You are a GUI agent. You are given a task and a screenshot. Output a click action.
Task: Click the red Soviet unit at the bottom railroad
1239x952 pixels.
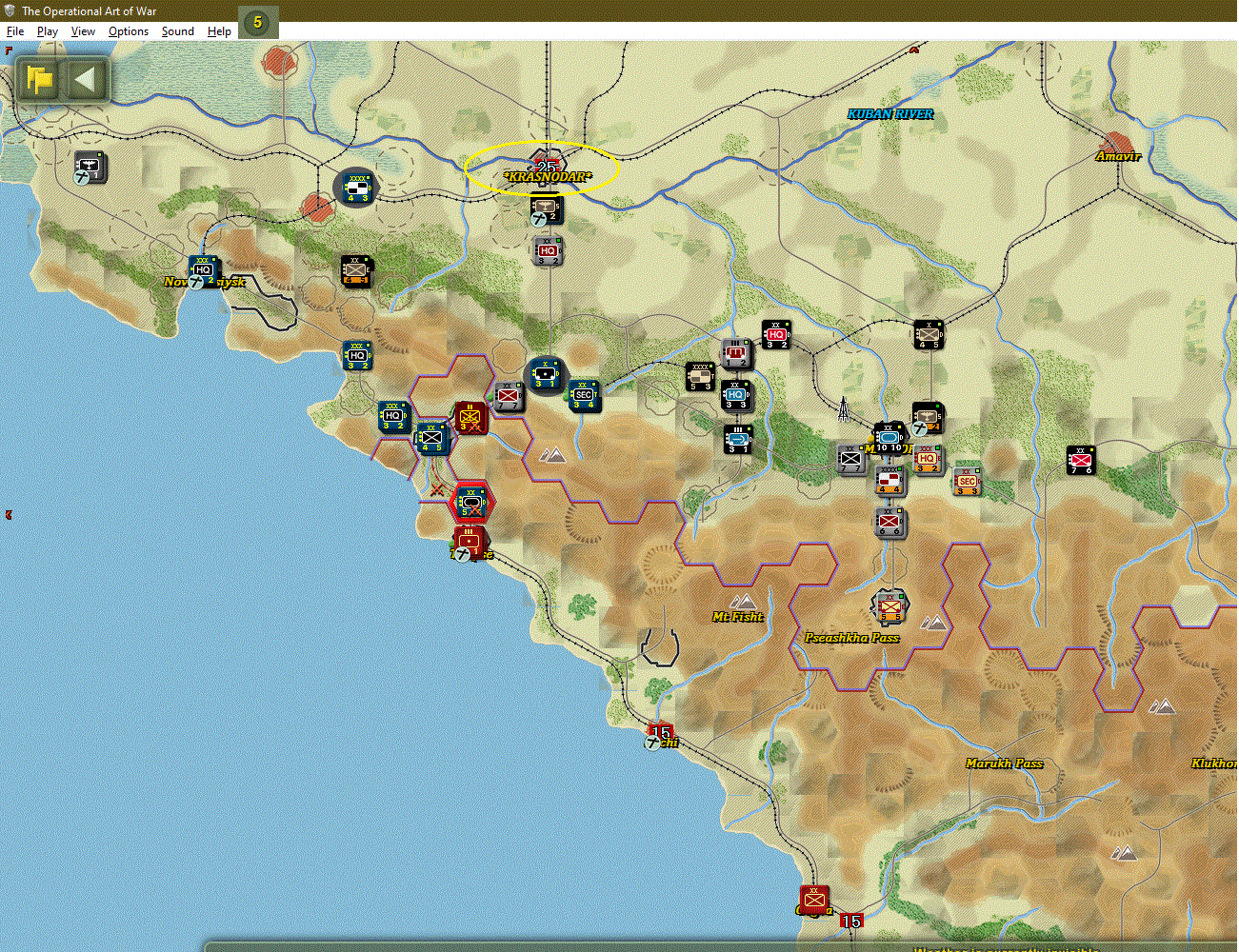[x=813, y=899]
